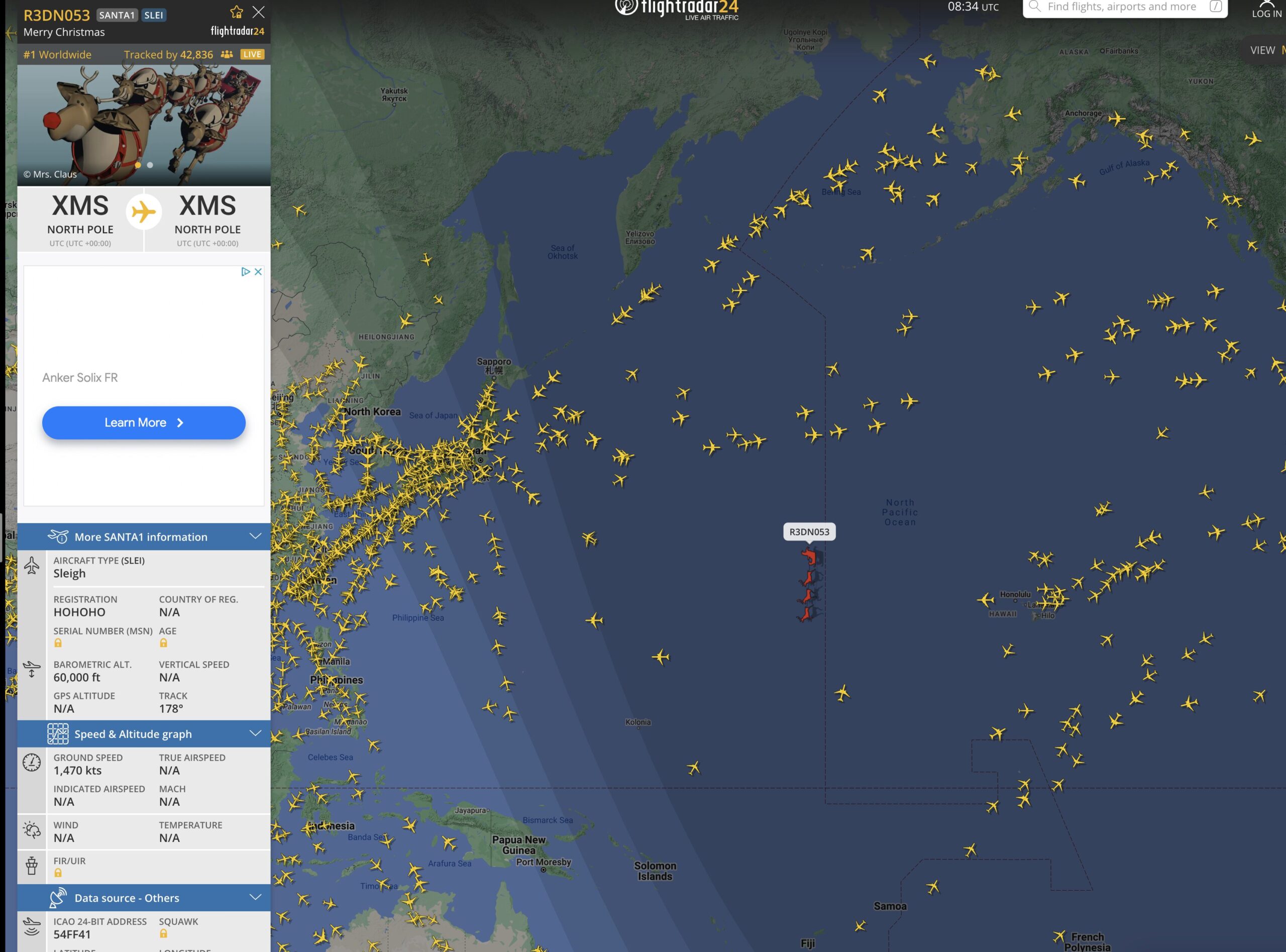The width and height of the screenshot is (1286, 952).
Task: Add flight to favorites with star icon
Action: [236, 12]
